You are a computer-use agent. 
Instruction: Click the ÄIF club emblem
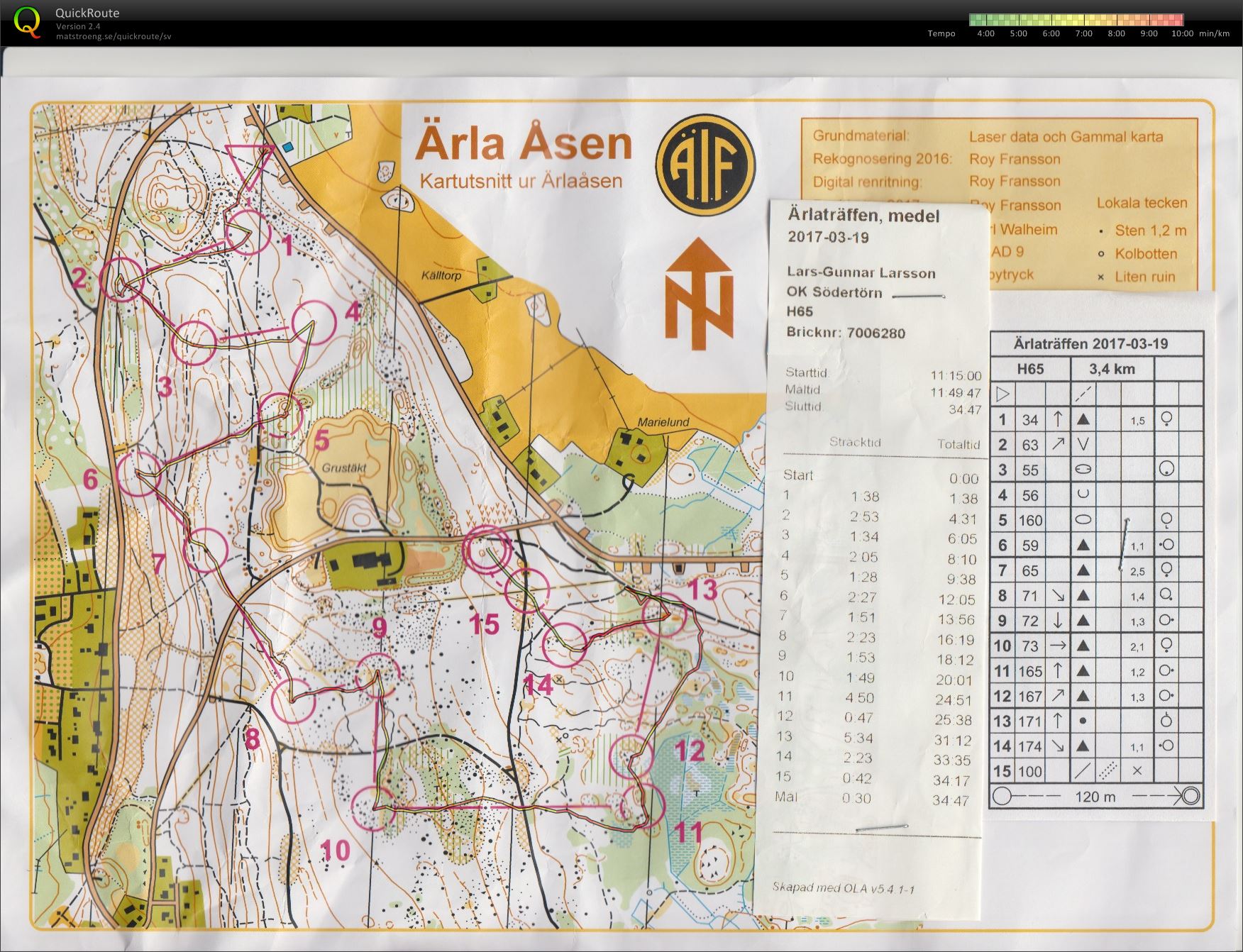tap(704, 165)
